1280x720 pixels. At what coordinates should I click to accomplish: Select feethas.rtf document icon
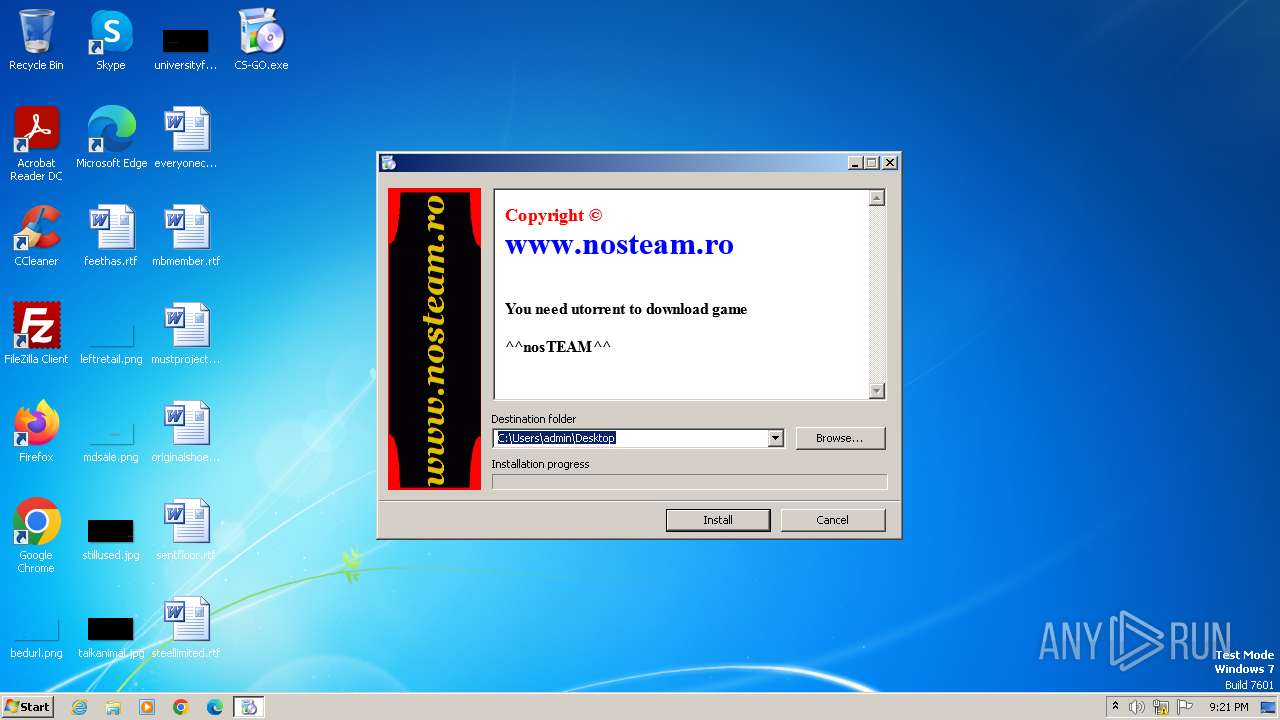click(x=111, y=236)
